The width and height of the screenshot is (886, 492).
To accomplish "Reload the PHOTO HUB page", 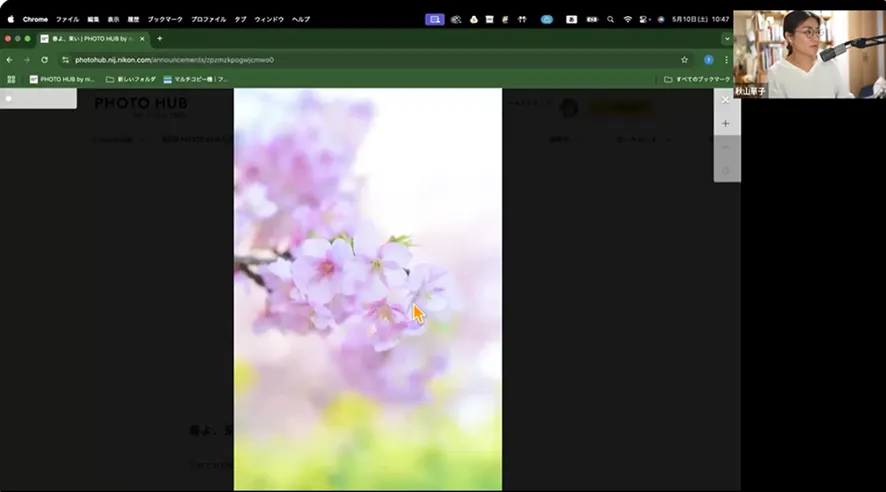I will [44, 60].
